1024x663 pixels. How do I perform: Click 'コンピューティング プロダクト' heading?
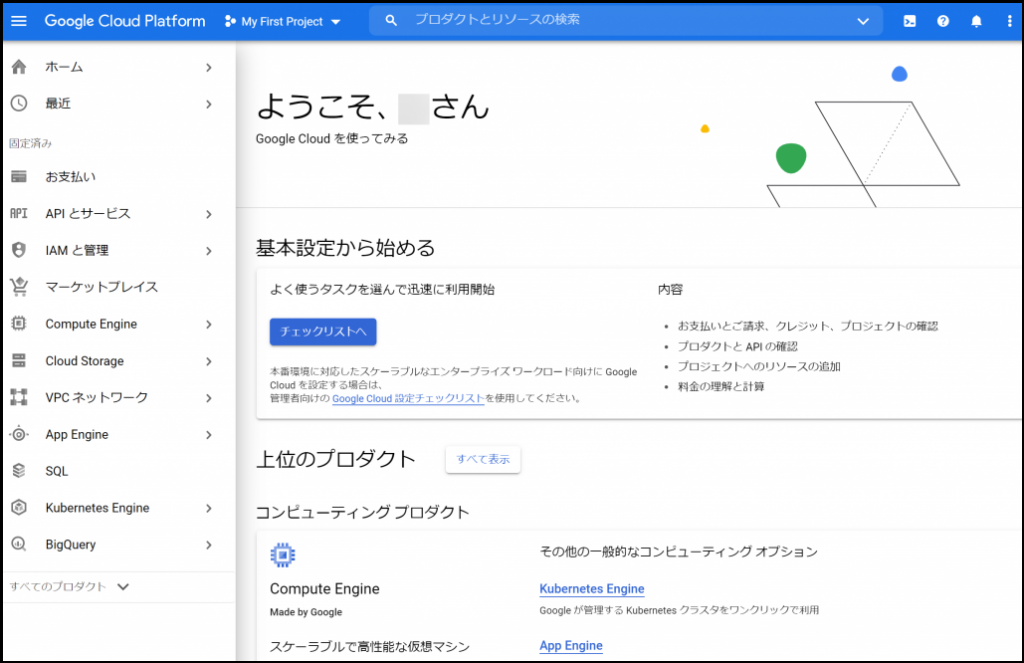[362, 511]
